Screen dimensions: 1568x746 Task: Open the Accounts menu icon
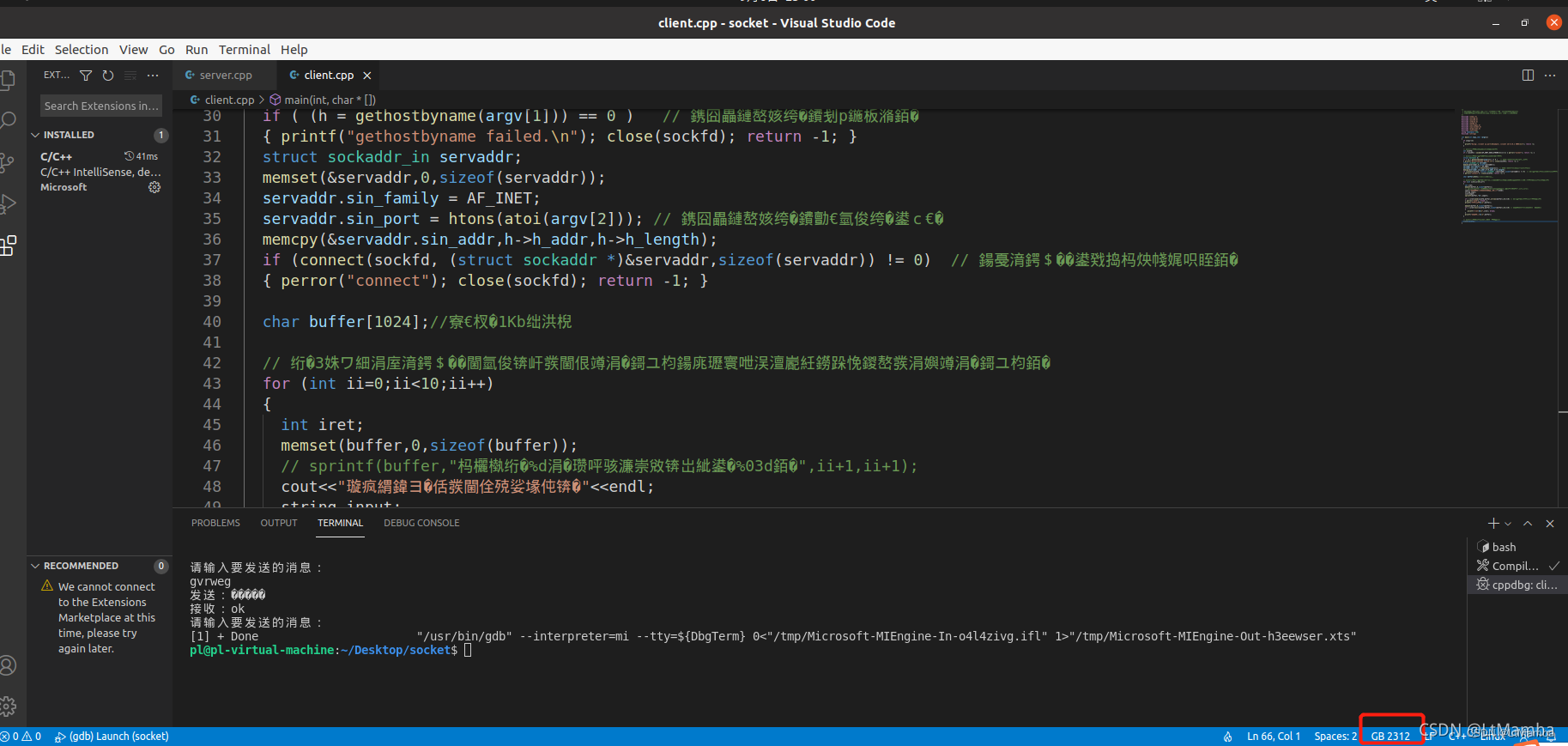click(8, 665)
